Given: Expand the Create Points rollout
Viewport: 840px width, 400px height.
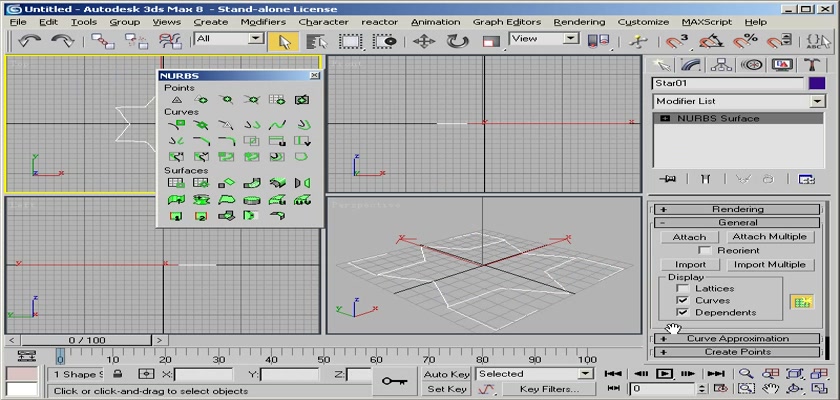Looking at the screenshot, I should point(737,352).
